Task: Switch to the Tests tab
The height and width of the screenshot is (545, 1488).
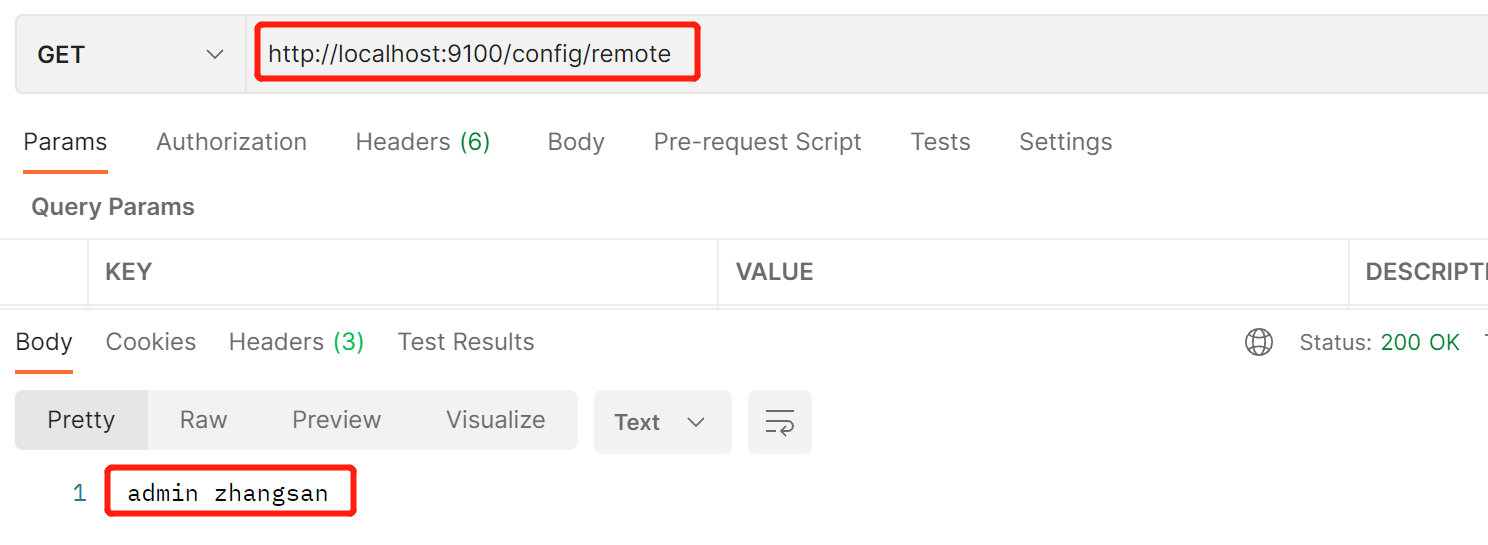Action: tap(940, 142)
